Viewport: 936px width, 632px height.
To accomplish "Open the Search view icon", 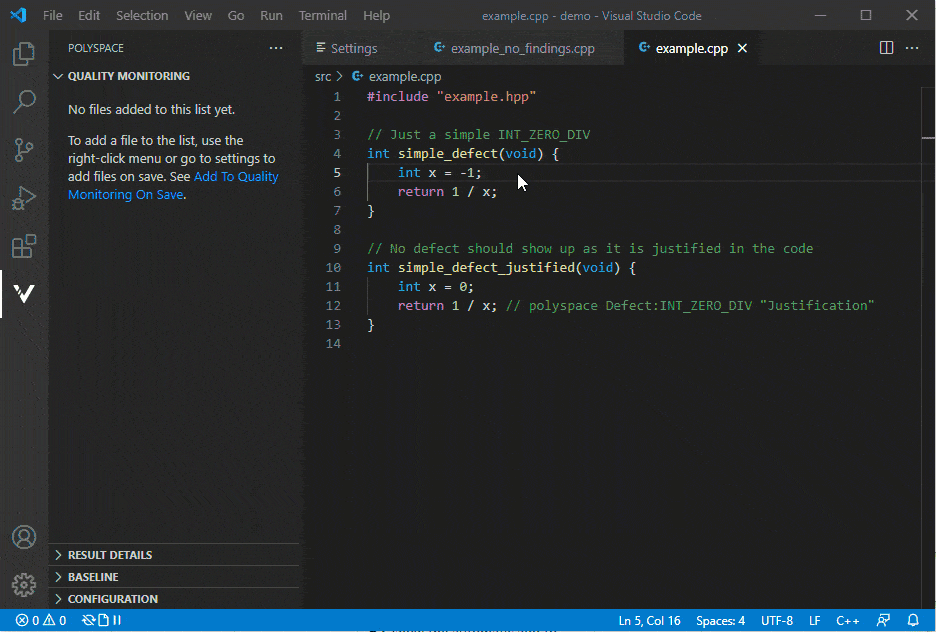I will point(24,102).
